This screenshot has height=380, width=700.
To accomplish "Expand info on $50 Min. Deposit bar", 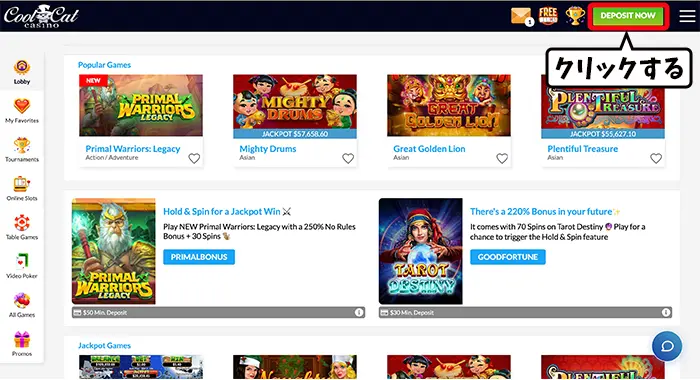I will [359, 313].
